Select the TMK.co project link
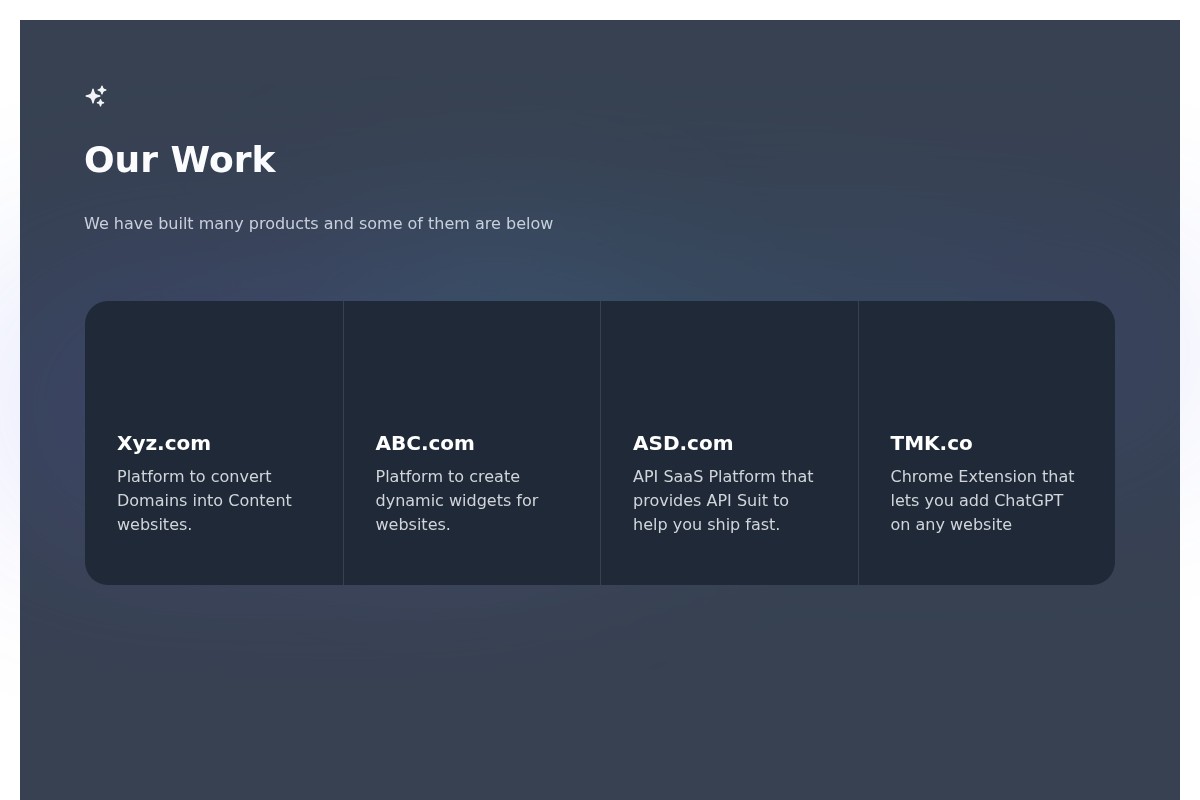The image size is (1200, 800). click(x=931, y=443)
